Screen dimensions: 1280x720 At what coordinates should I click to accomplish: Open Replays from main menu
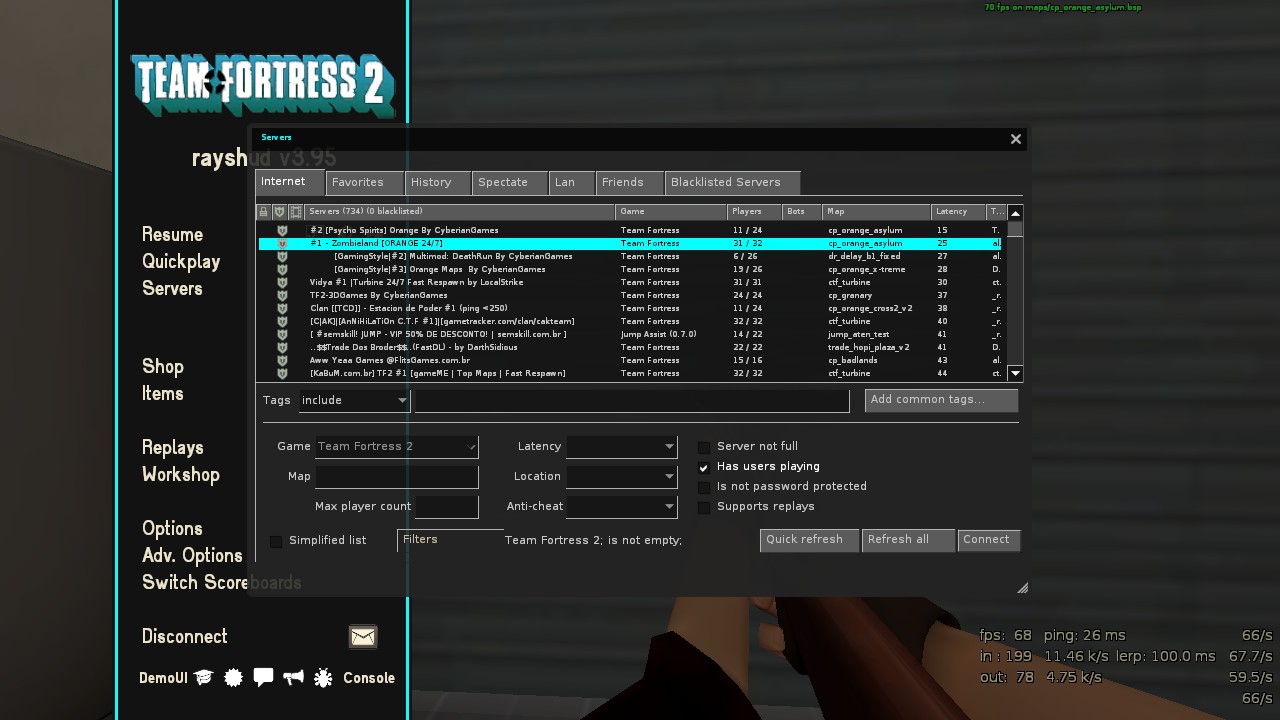tap(173, 448)
